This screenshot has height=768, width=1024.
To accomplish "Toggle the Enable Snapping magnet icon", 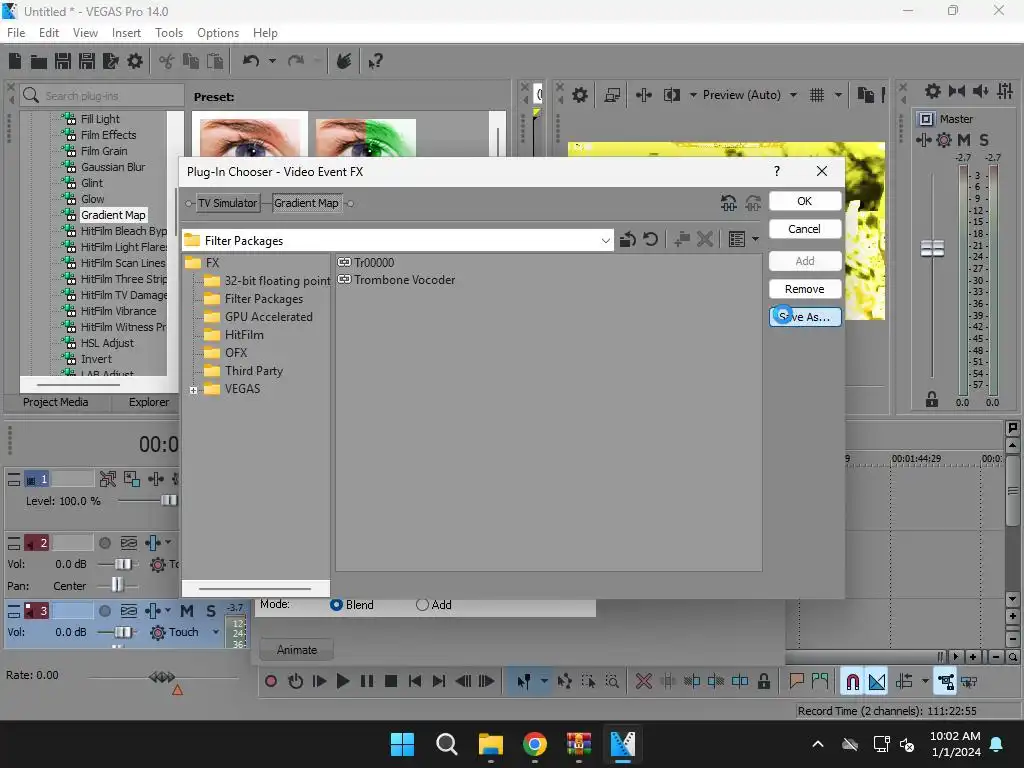I will click(x=852, y=682).
